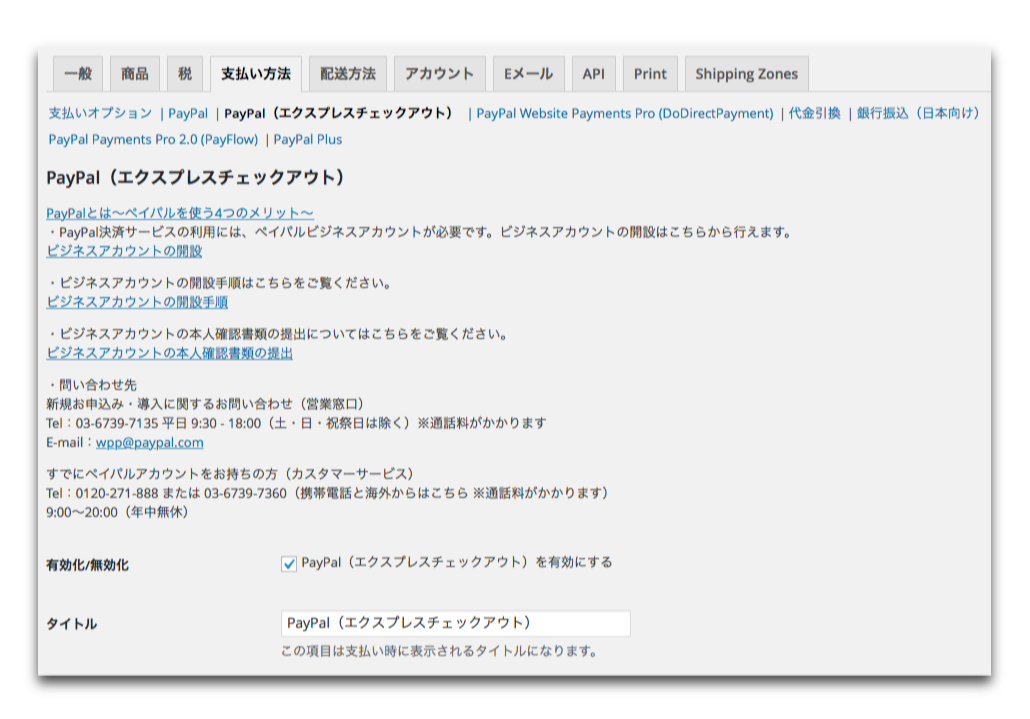
Task: Open the ビジネスアカウントの開設 link
Action: click(124, 251)
